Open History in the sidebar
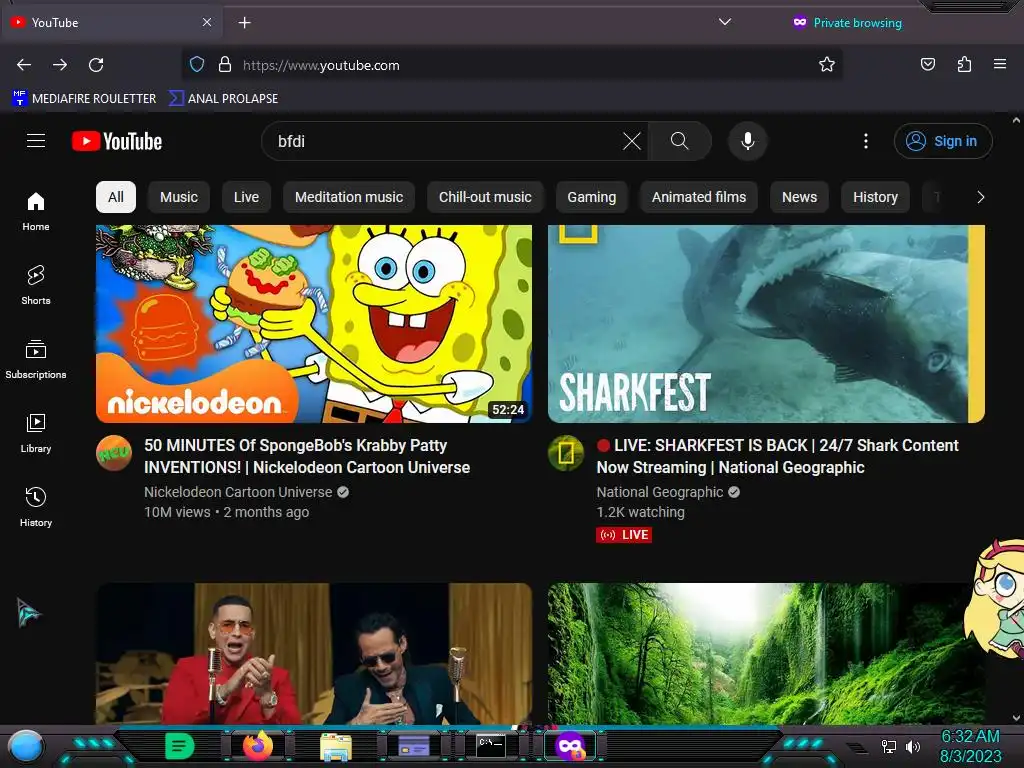The height and width of the screenshot is (768, 1024). (36, 507)
